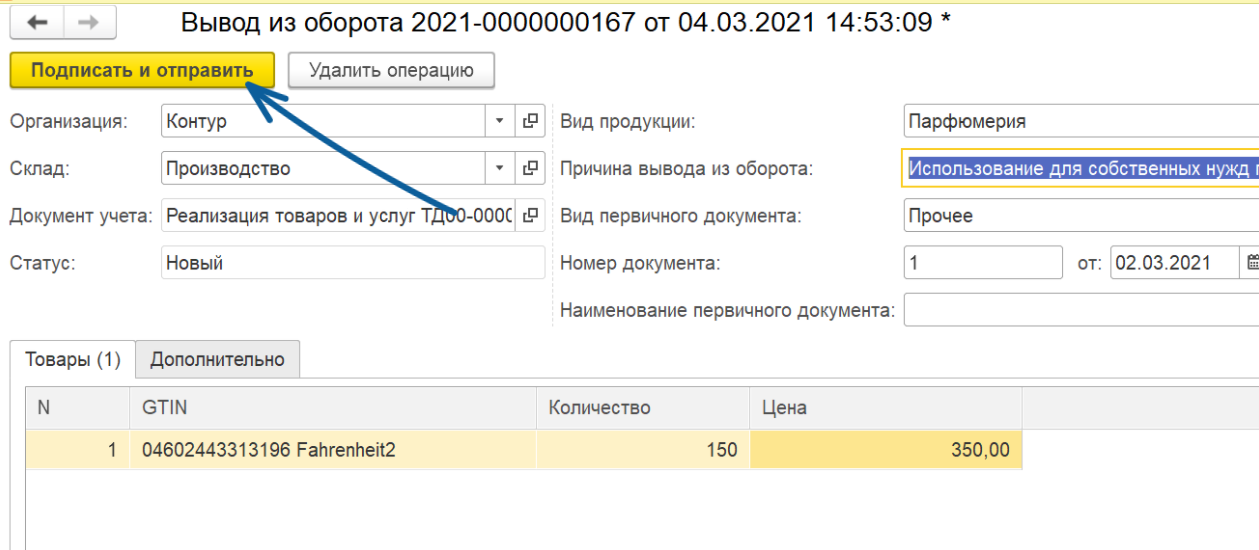Switch to the Товары (1) tab
Image resolution: width=1259 pixels, height=550 pixels.
[x=73, y=360]
